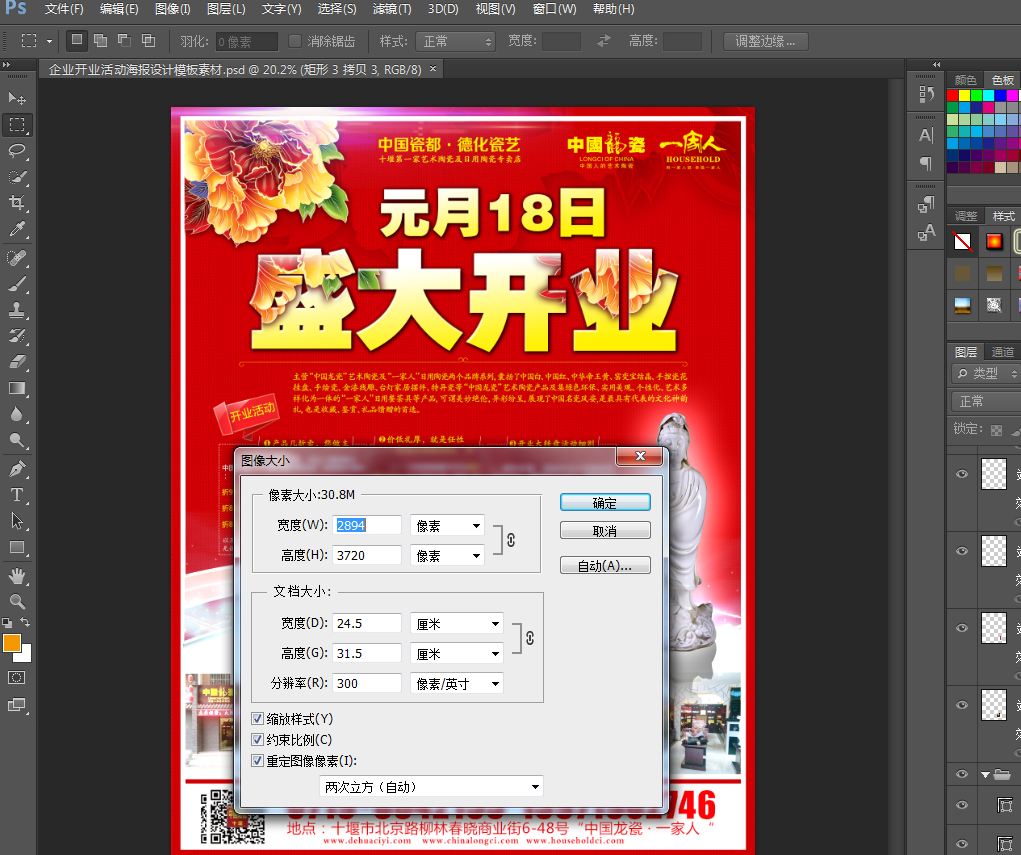Select the Eyedropper tool

17,230
